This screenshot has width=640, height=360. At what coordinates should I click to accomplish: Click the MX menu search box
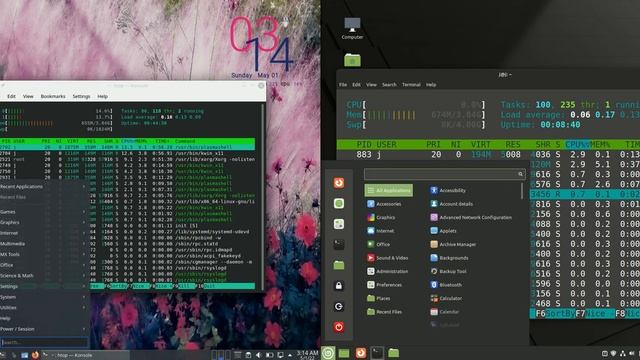click(44, 342)
